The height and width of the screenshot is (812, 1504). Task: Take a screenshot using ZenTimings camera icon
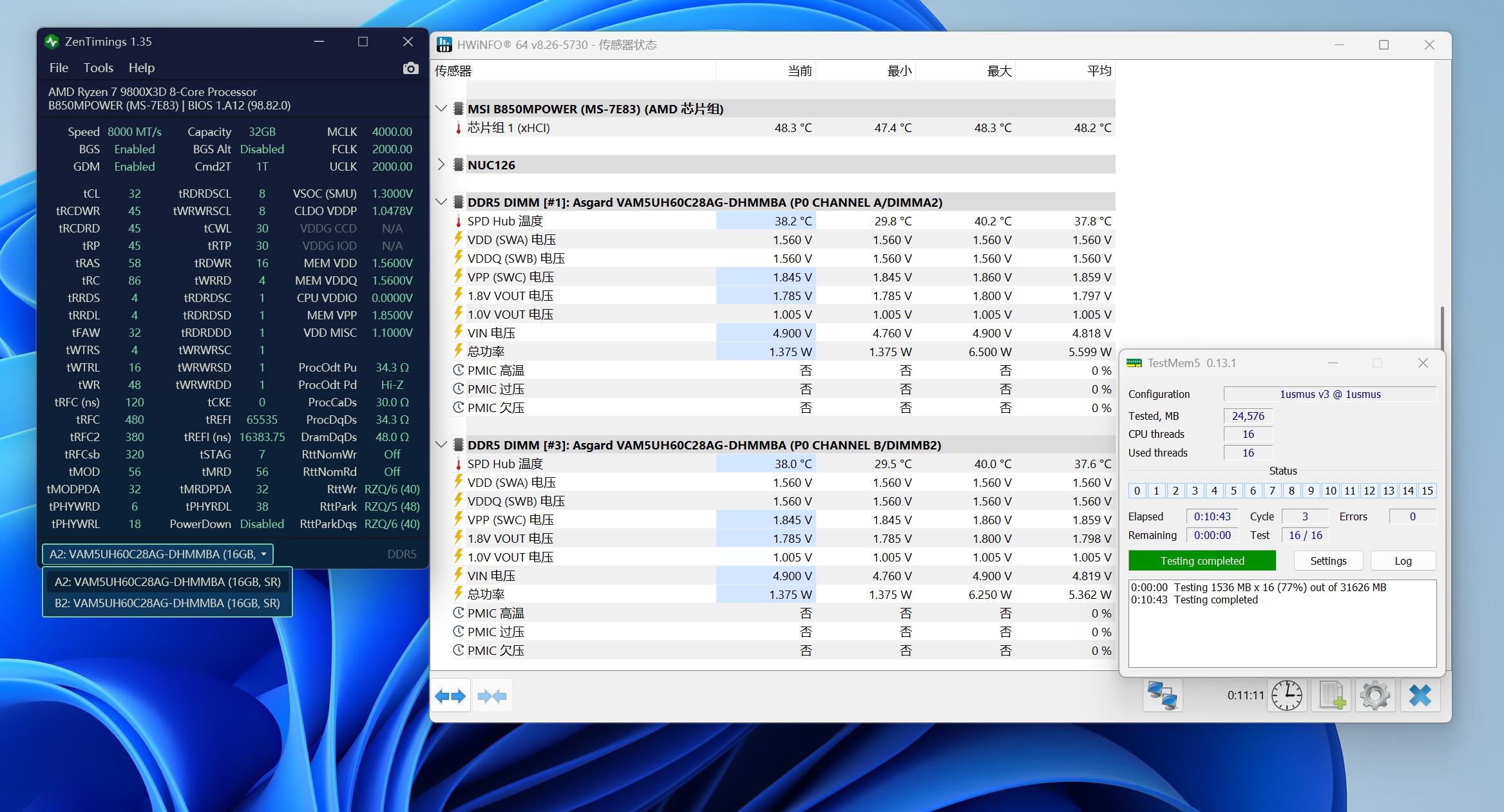[410, 68]
